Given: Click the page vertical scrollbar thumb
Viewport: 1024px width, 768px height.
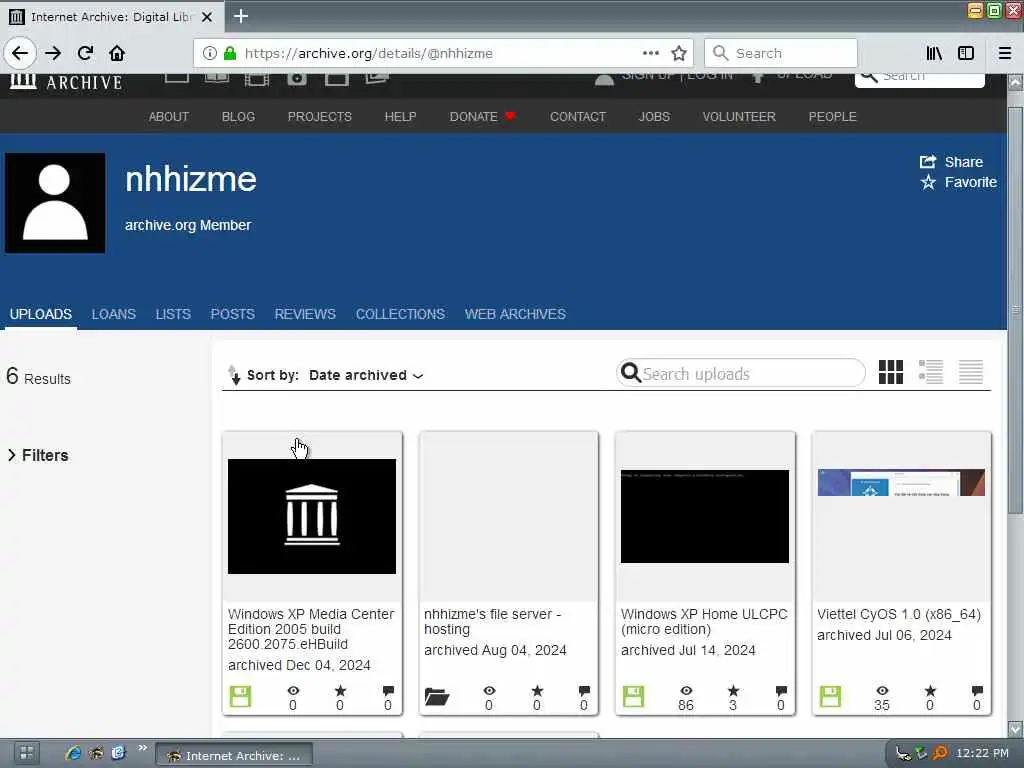Looking at the screenshot, I should click(x=1016, y=310).
